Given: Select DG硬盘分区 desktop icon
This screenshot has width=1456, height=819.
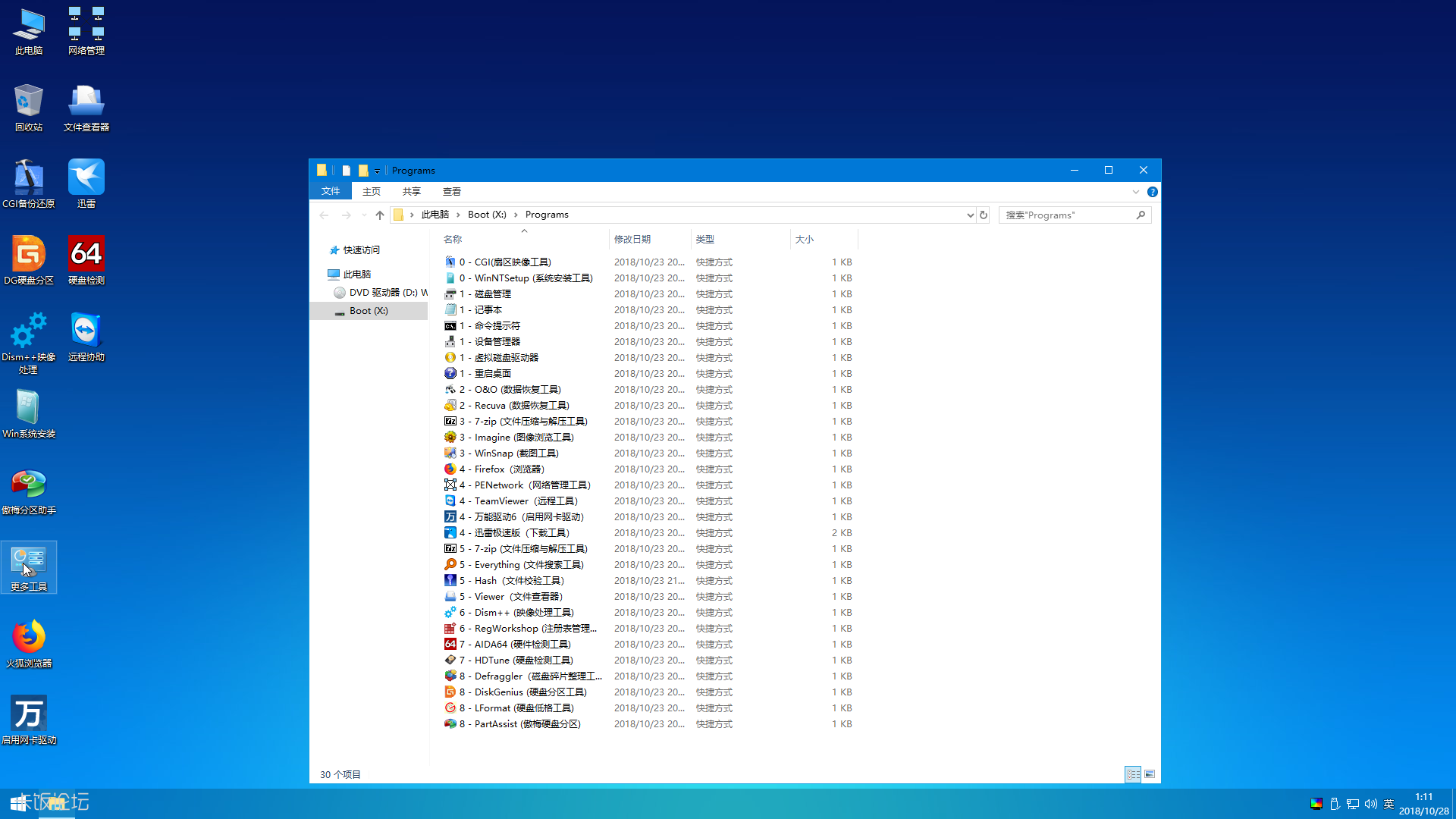Looking at the screenshot, I should 29,261.
